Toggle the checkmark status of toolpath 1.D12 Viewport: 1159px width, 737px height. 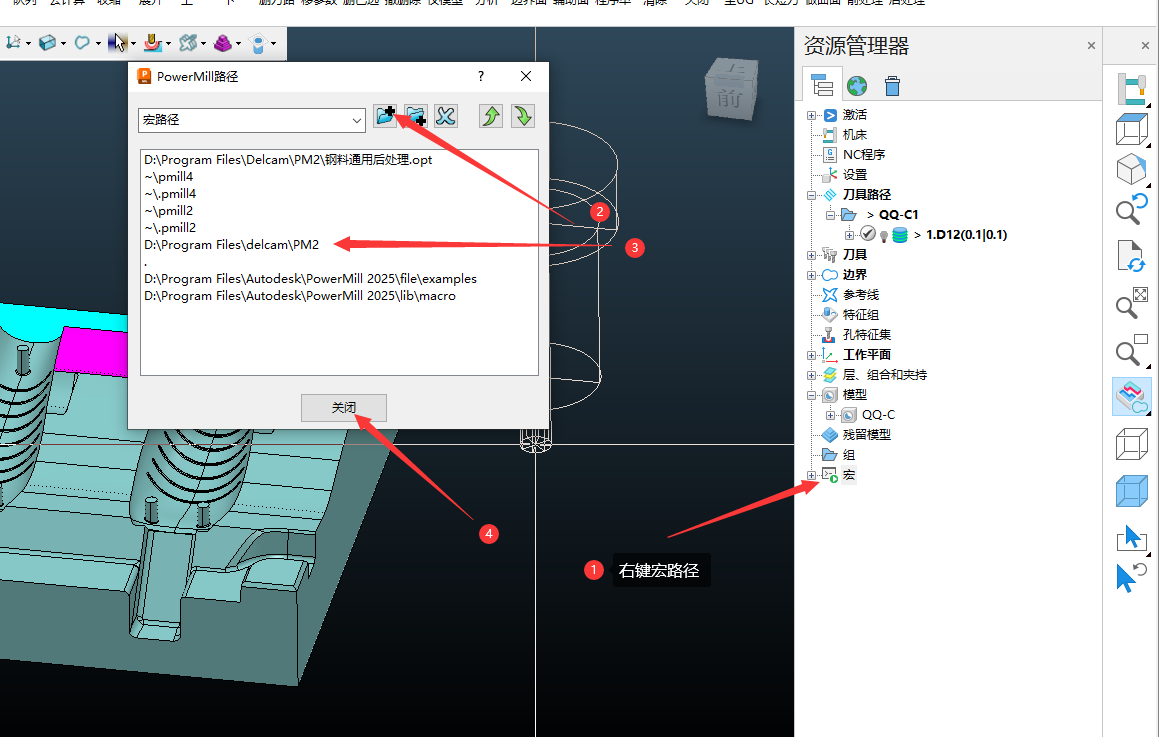coord(868,234)
